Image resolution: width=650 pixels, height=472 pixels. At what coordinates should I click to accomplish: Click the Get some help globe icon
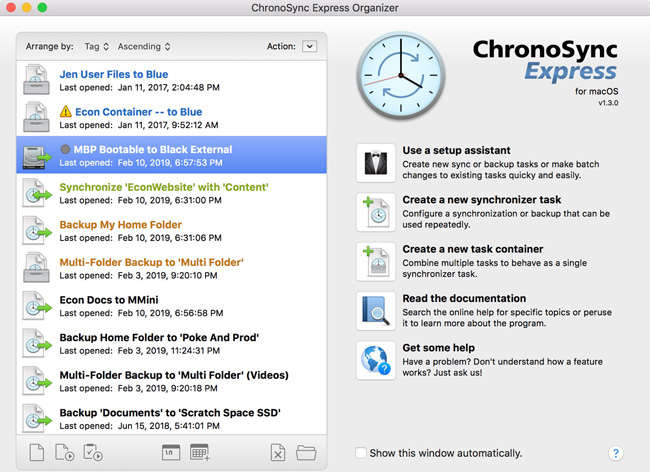[x=376, y=360]
